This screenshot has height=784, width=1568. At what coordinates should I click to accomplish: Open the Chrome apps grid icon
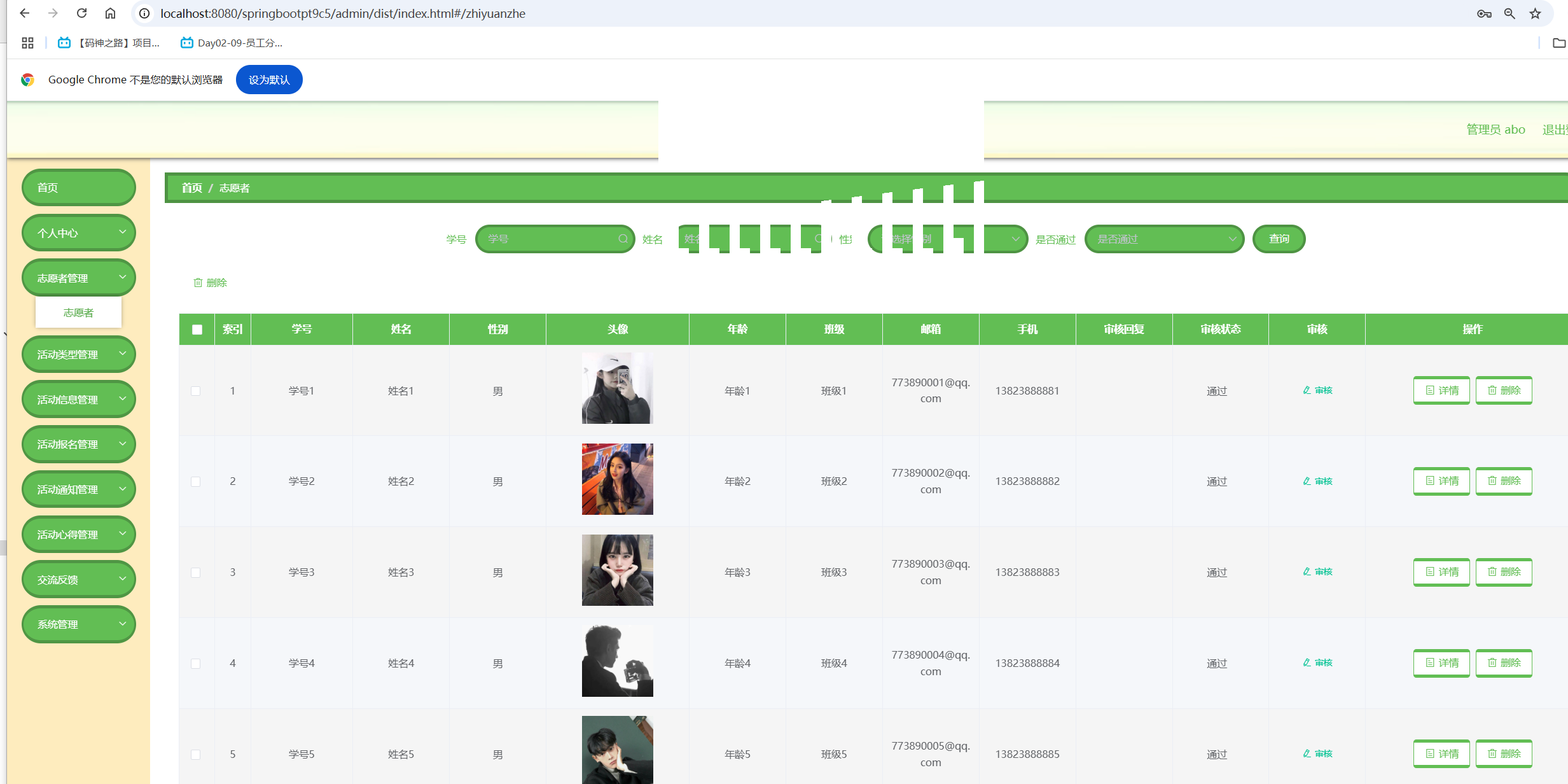(x=27, y=43)
